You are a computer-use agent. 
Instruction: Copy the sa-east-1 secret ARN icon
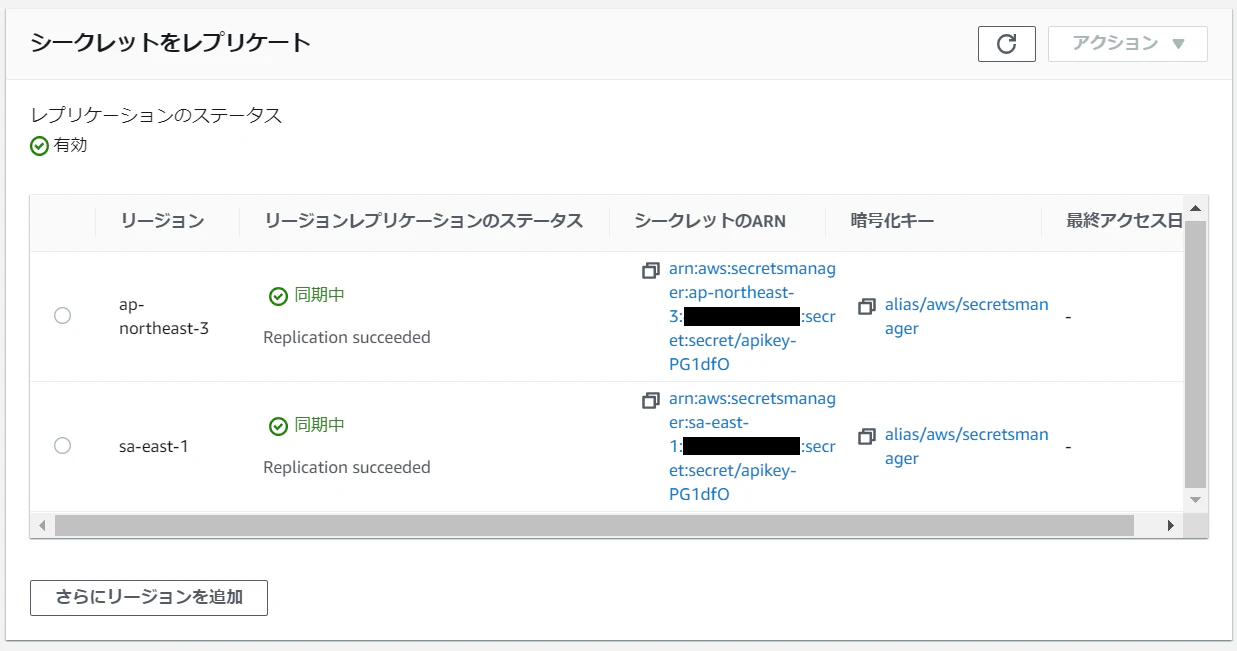coord(650,399)
